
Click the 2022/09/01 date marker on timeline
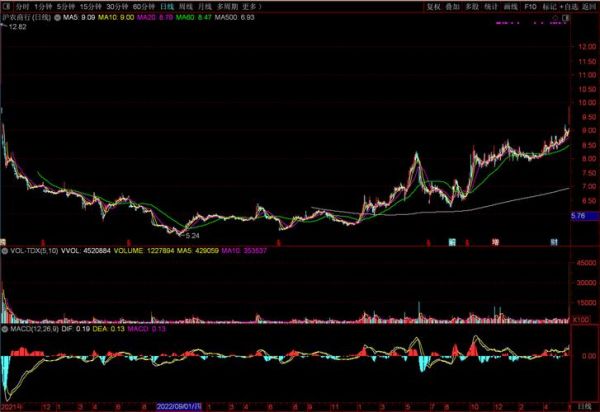179,407
